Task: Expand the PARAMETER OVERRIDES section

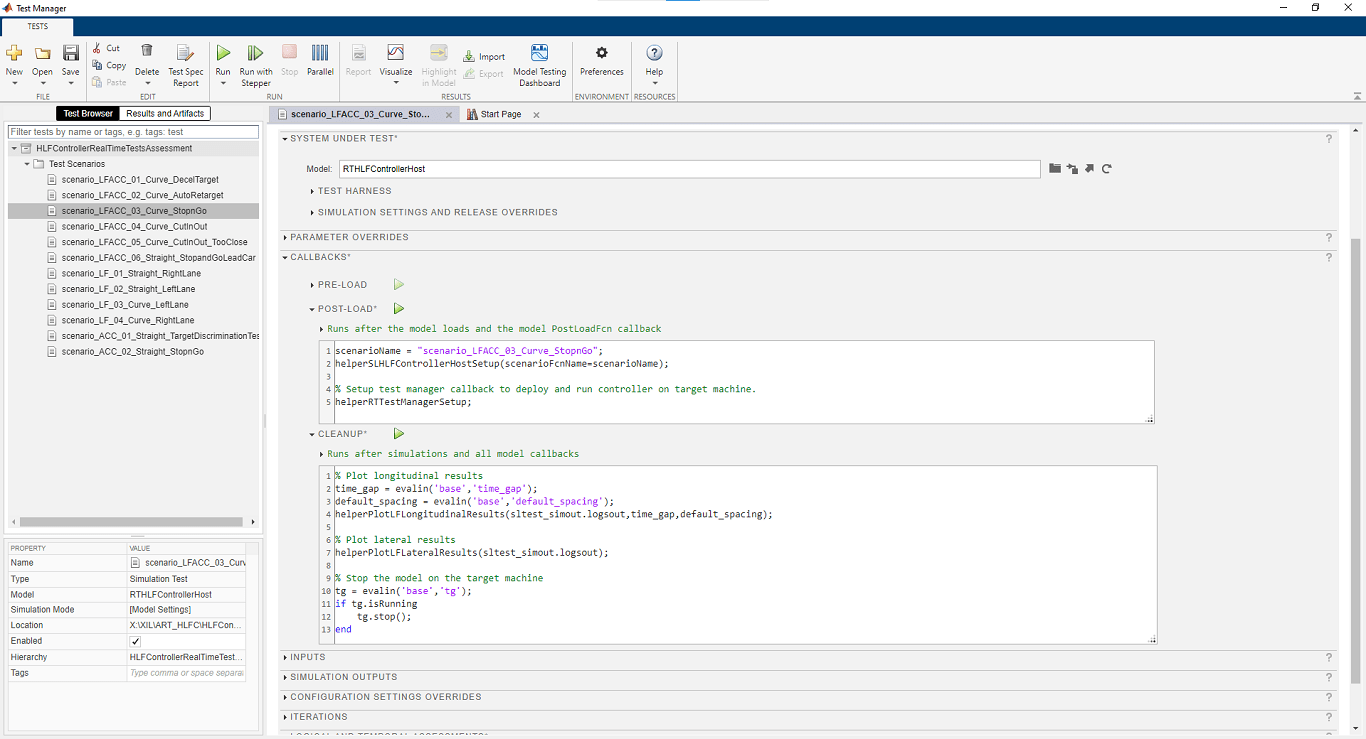Action: tap(349, 237)
